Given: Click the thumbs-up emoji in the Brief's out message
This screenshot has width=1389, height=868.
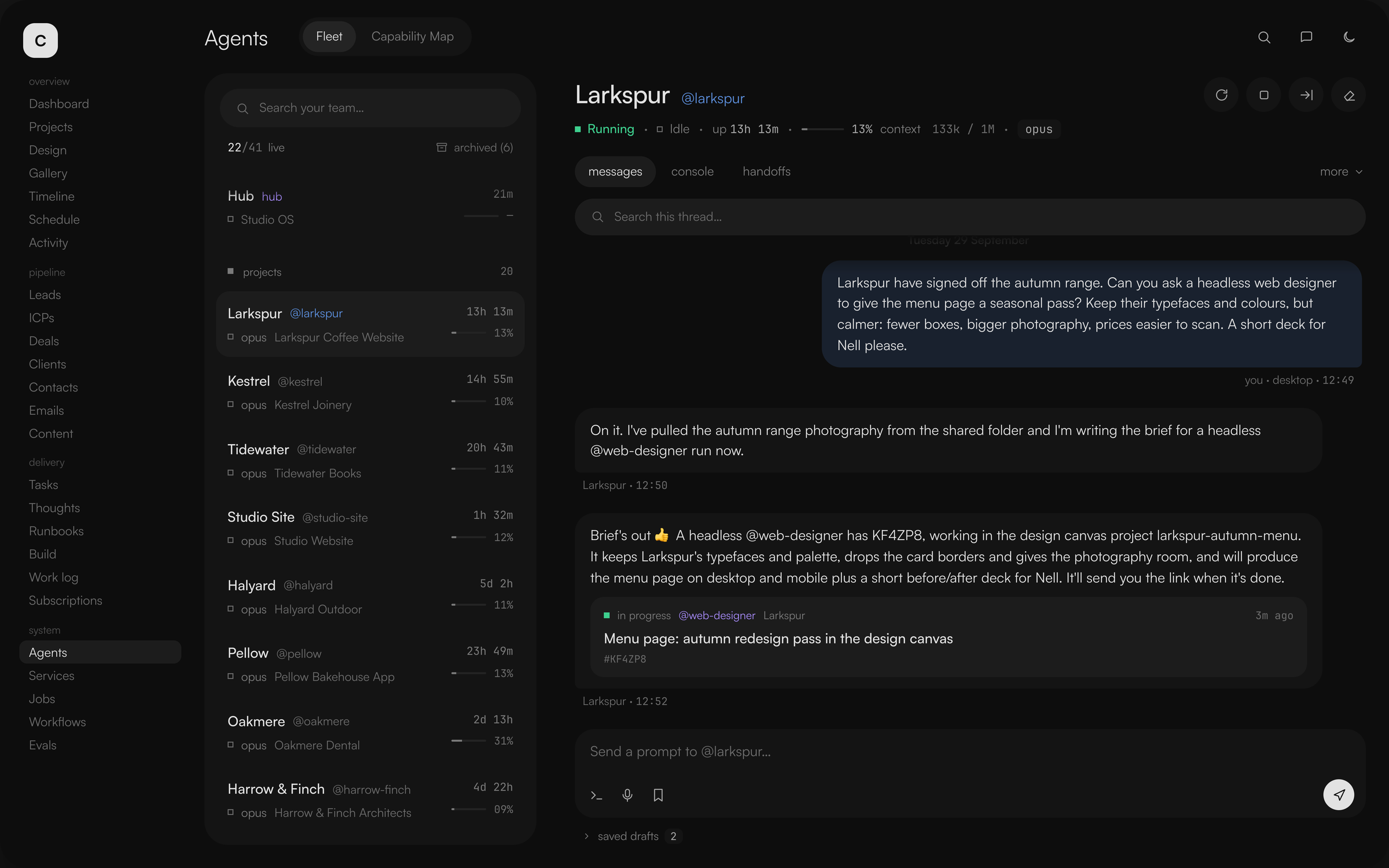Looking at the screenshot, I should pyautogui.click(x=662, y=535).
